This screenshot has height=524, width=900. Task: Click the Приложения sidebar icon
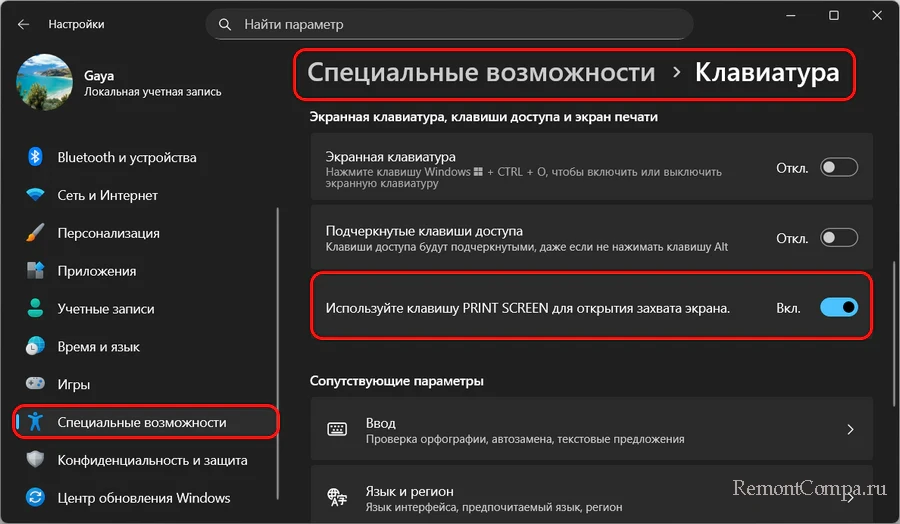tap(35, 271)
